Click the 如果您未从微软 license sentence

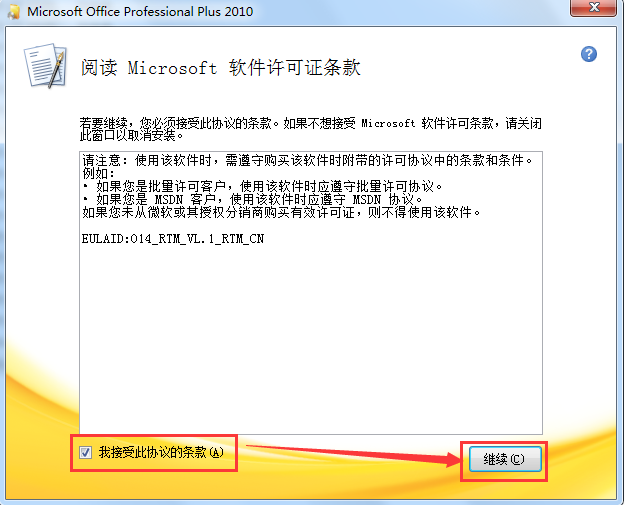tap(281, 212)
